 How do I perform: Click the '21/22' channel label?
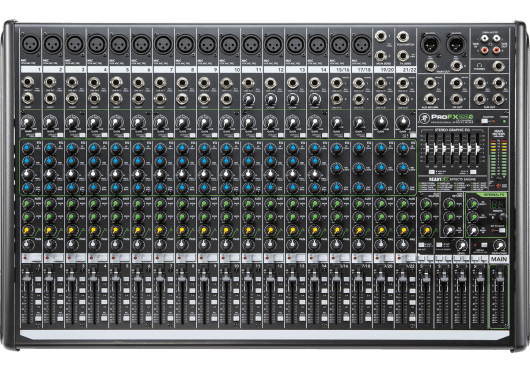[x=409, y=70]
